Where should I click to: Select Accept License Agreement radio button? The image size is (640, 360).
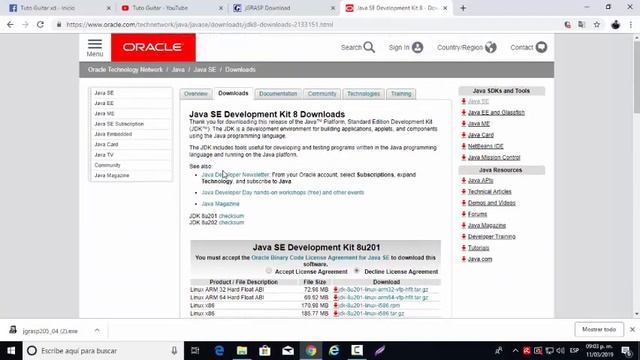269,271
